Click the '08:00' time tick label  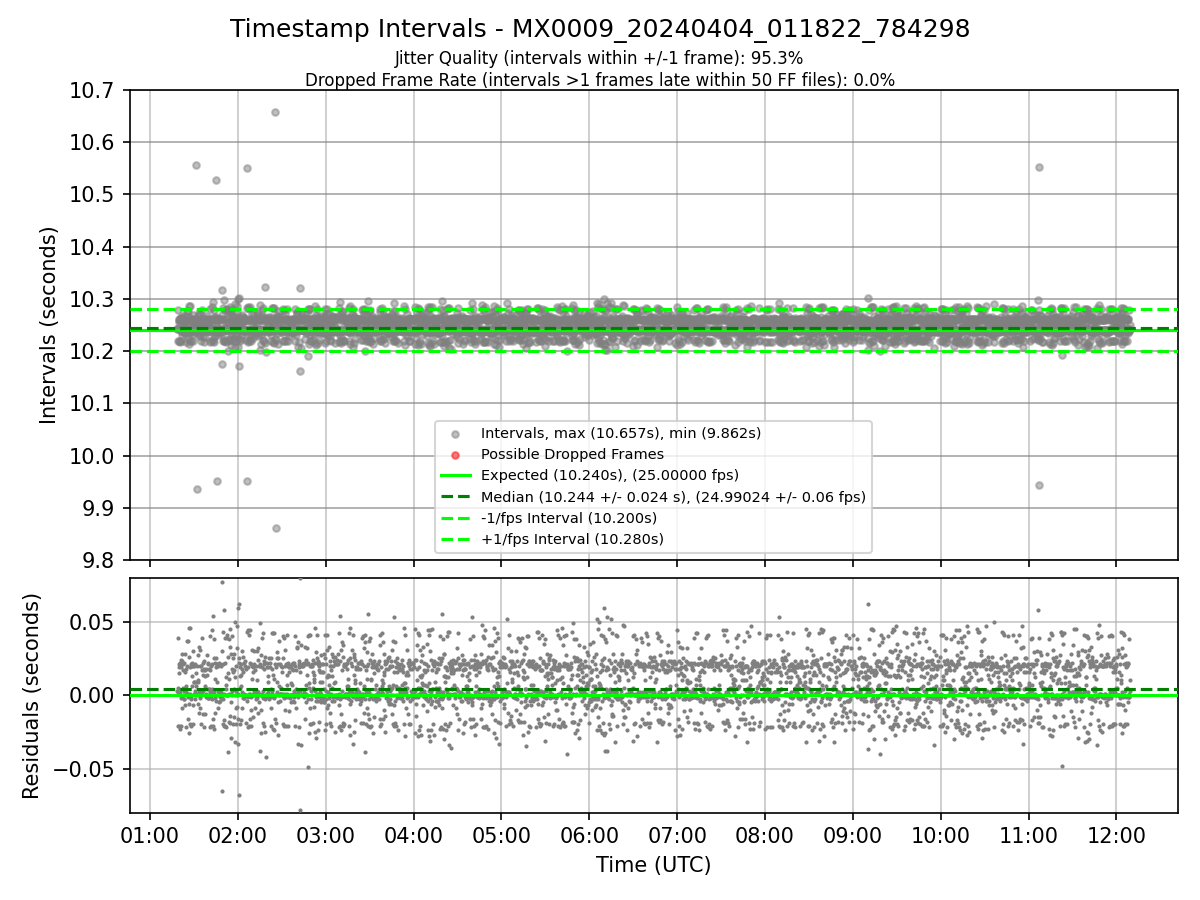[765, 834]
